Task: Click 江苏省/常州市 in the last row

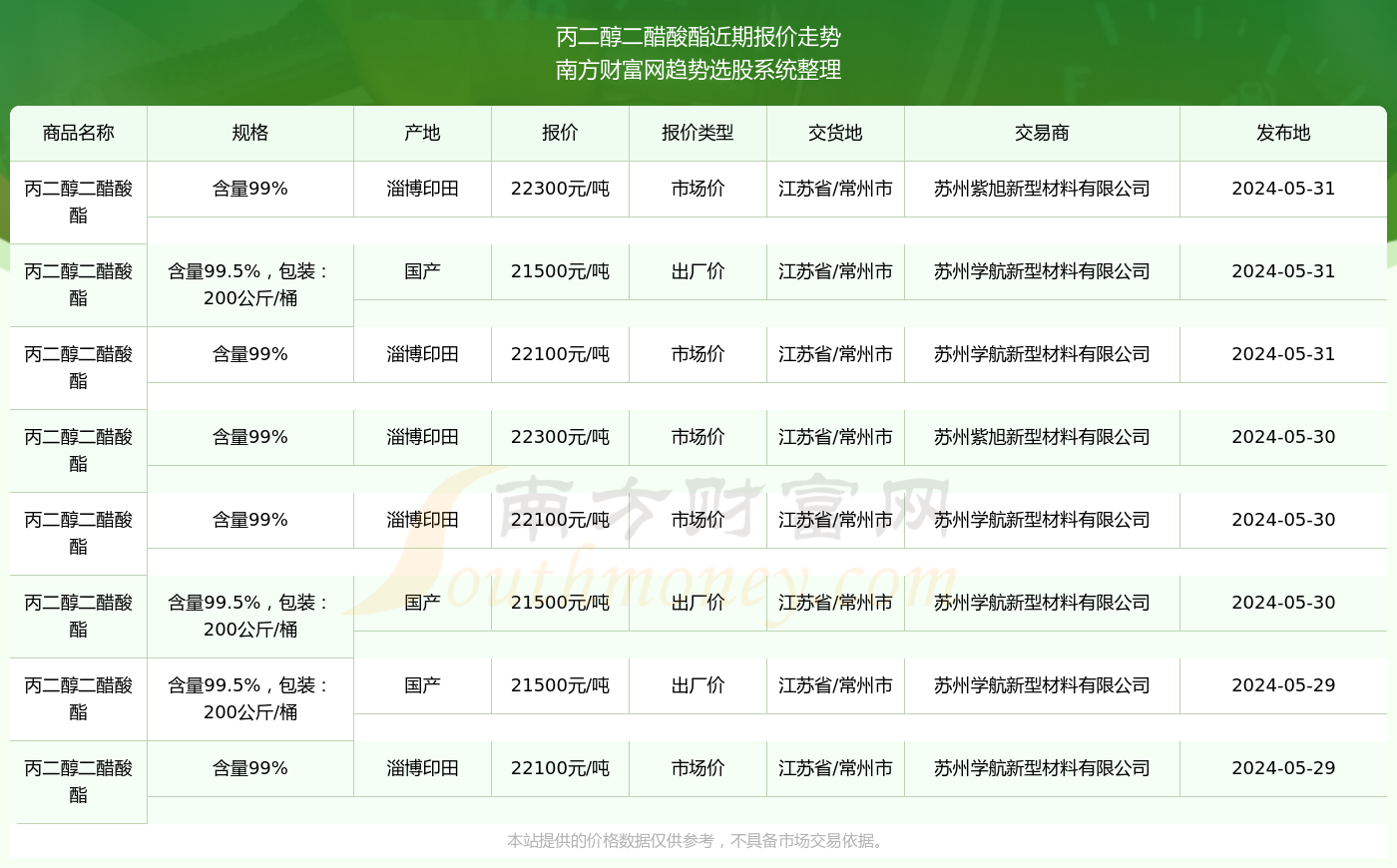Action: click(835, 768)
